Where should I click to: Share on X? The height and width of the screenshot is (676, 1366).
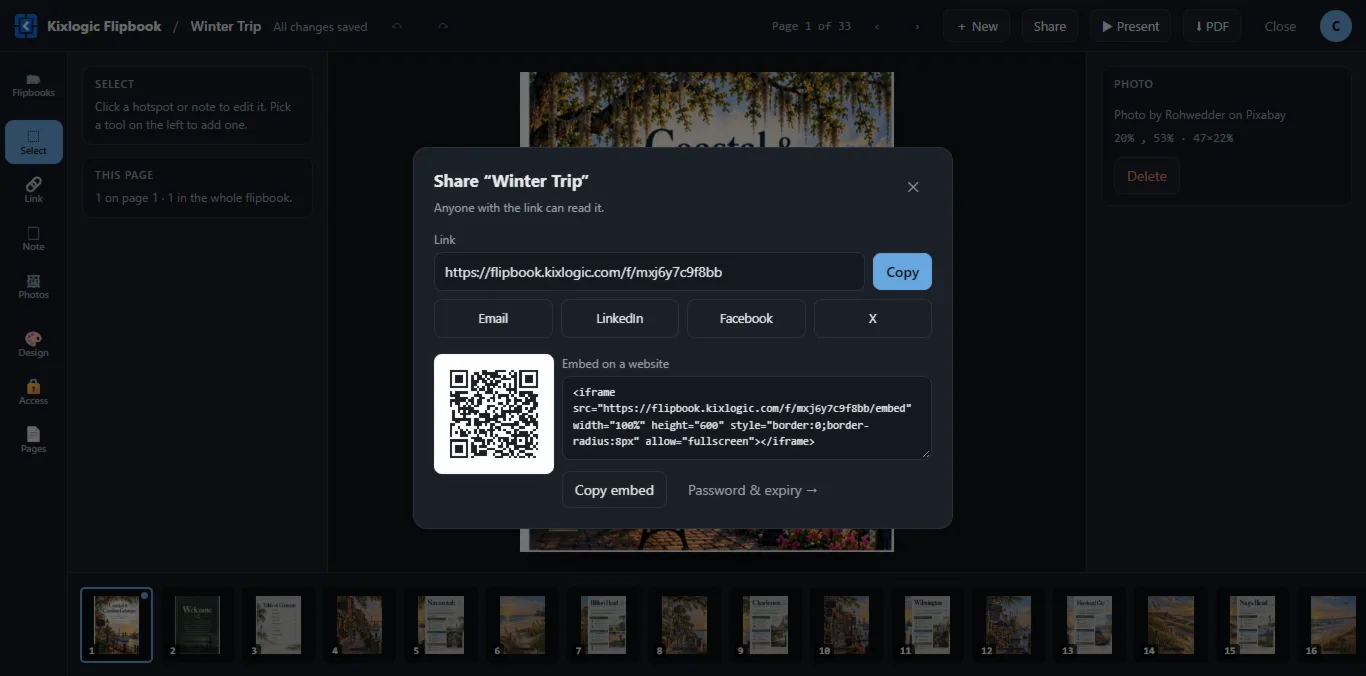pos(873,318)
